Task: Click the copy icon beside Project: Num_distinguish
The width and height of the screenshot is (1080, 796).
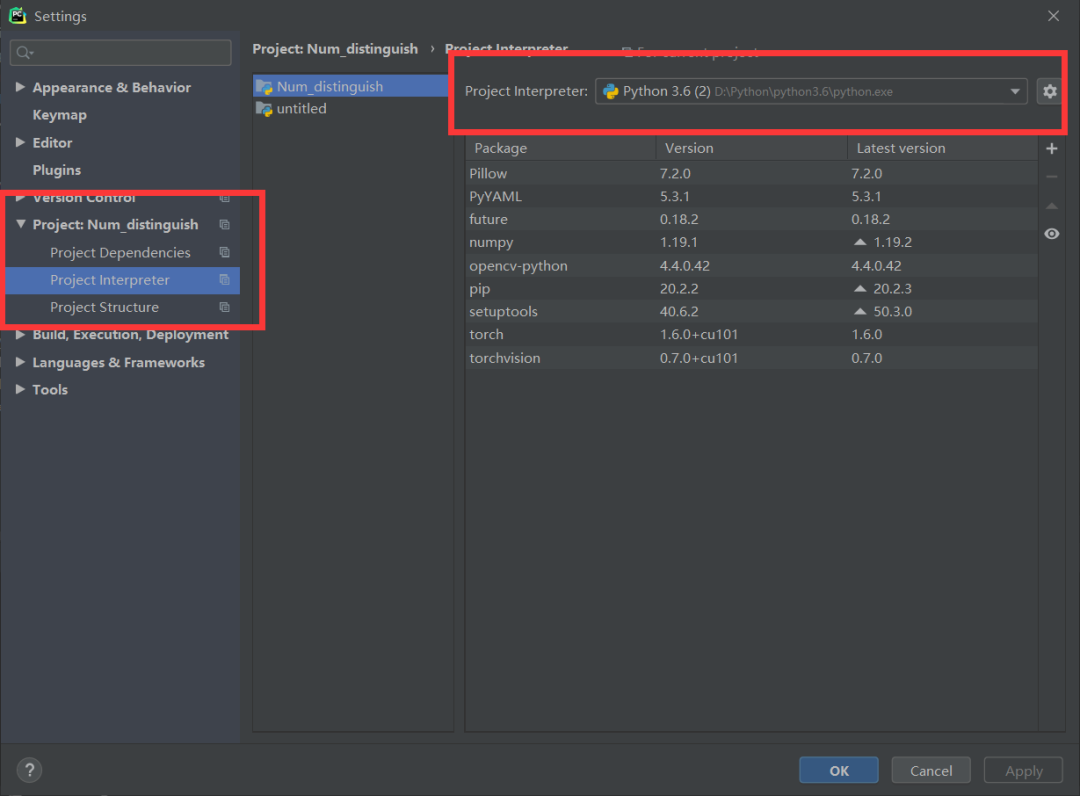Action: click(225, 224)
